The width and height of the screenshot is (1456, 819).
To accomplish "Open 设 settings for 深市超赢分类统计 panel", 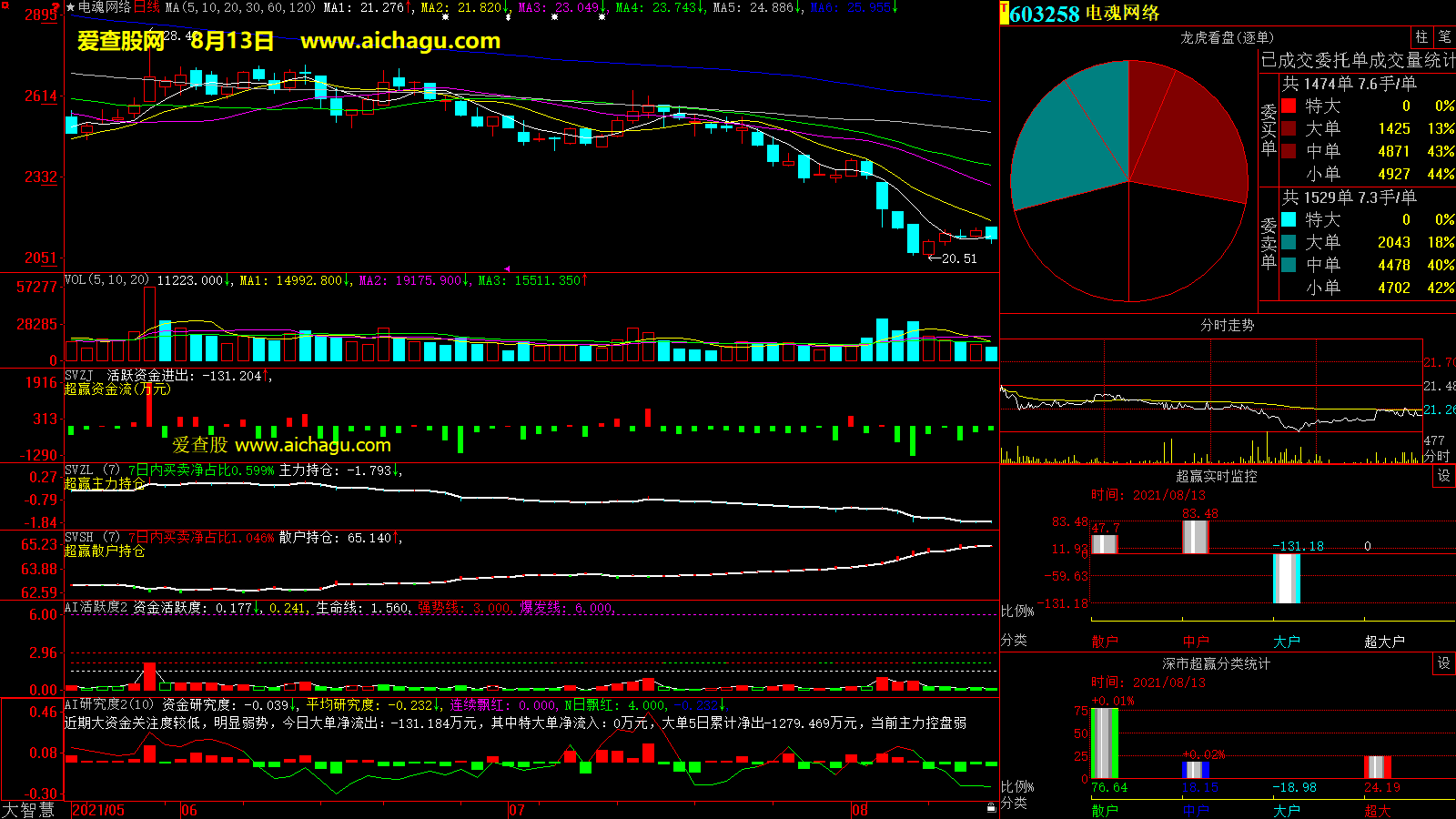I will [x=1444, y=663].
